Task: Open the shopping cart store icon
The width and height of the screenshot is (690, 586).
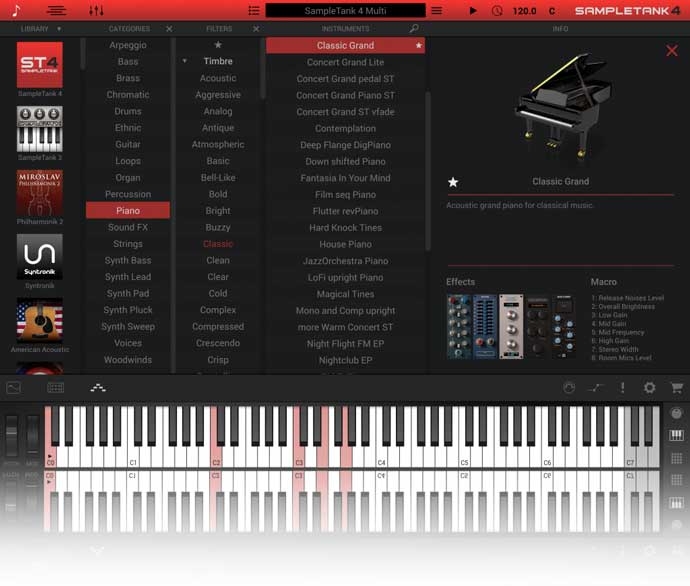Action: click(x=677, y=388)
